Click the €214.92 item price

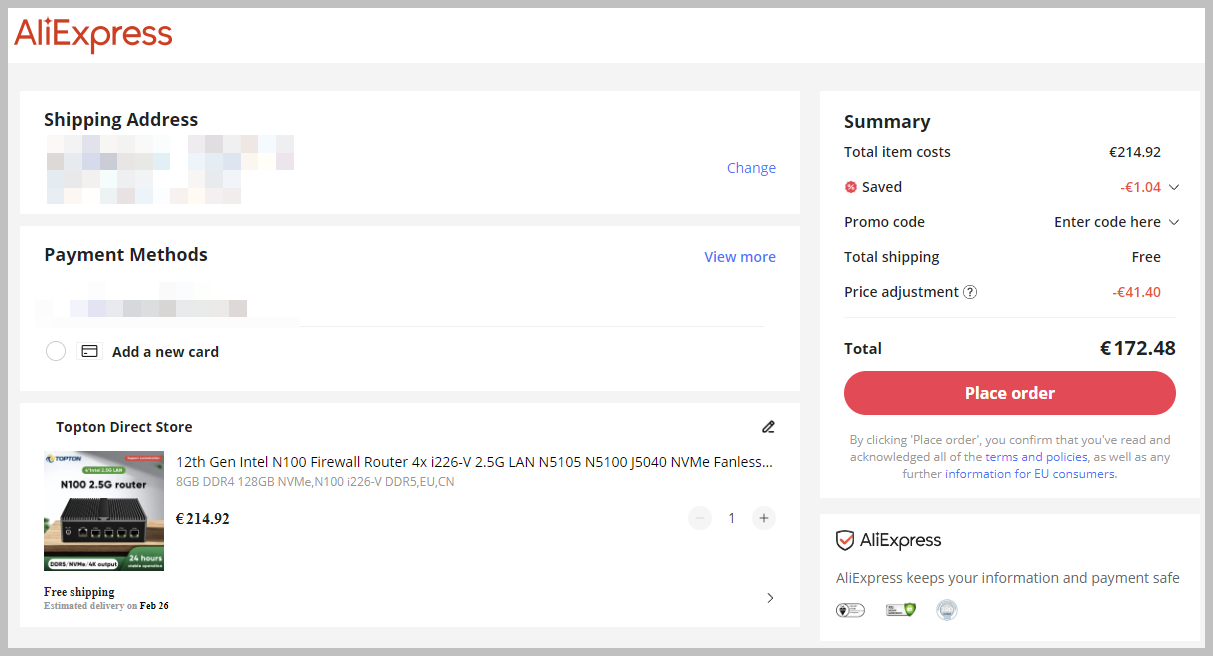(x=203, y=519)
